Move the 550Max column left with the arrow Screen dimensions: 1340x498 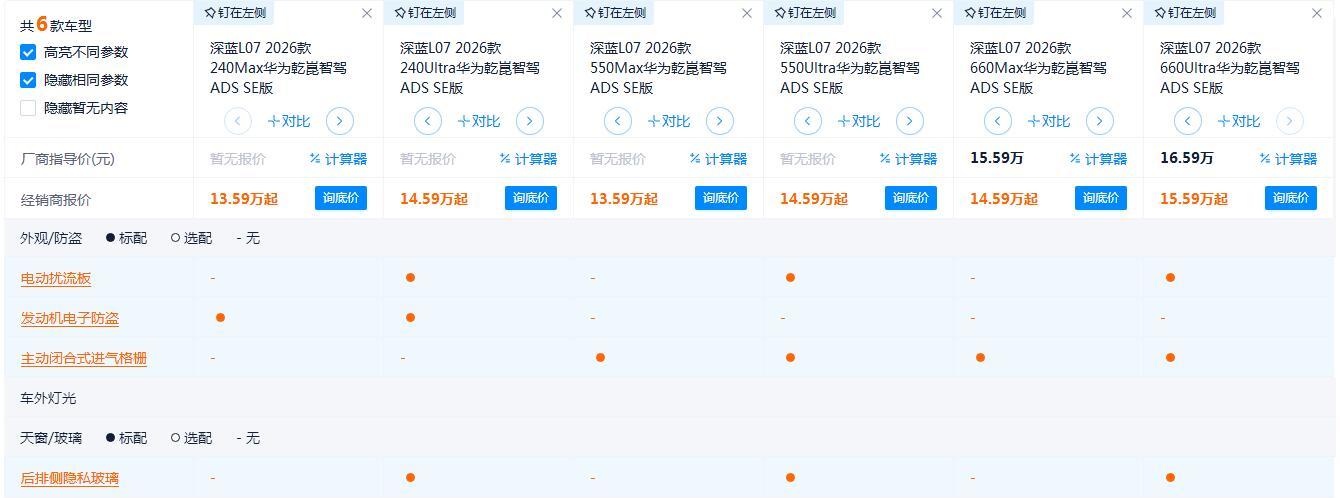click(618, 121)
